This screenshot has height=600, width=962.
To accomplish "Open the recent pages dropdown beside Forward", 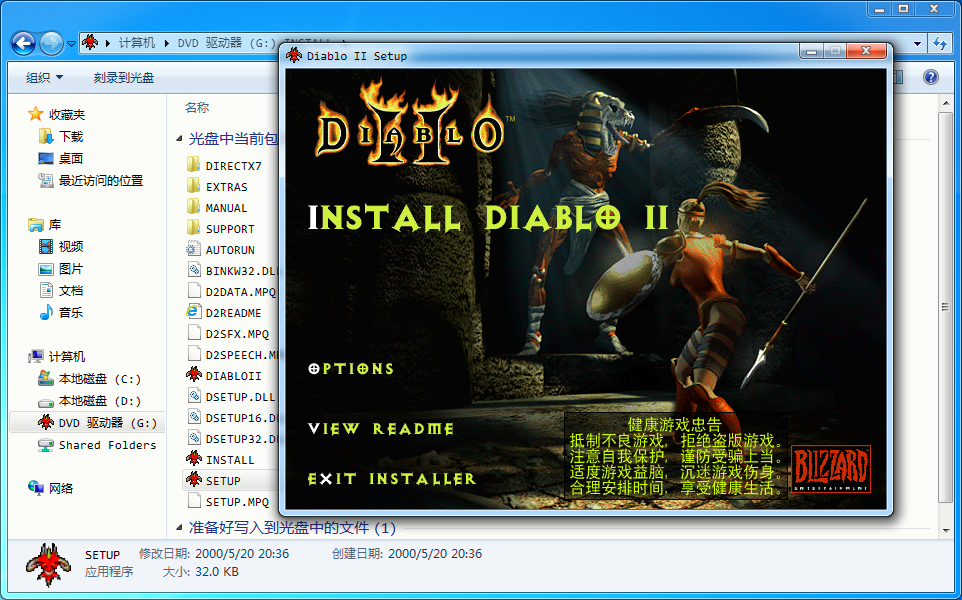I will 71,44.
